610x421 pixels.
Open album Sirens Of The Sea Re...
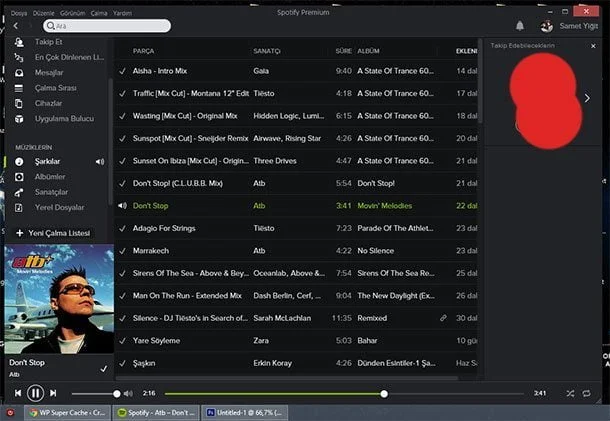click(396, 273)
